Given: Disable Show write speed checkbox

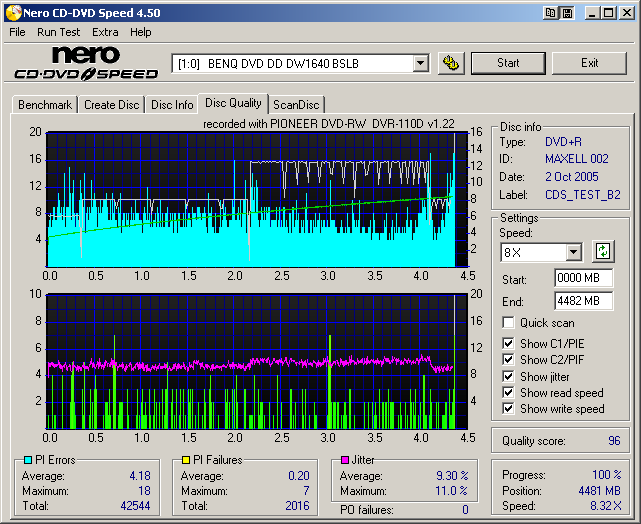Looking at the screenshot, I should [509, 408].
